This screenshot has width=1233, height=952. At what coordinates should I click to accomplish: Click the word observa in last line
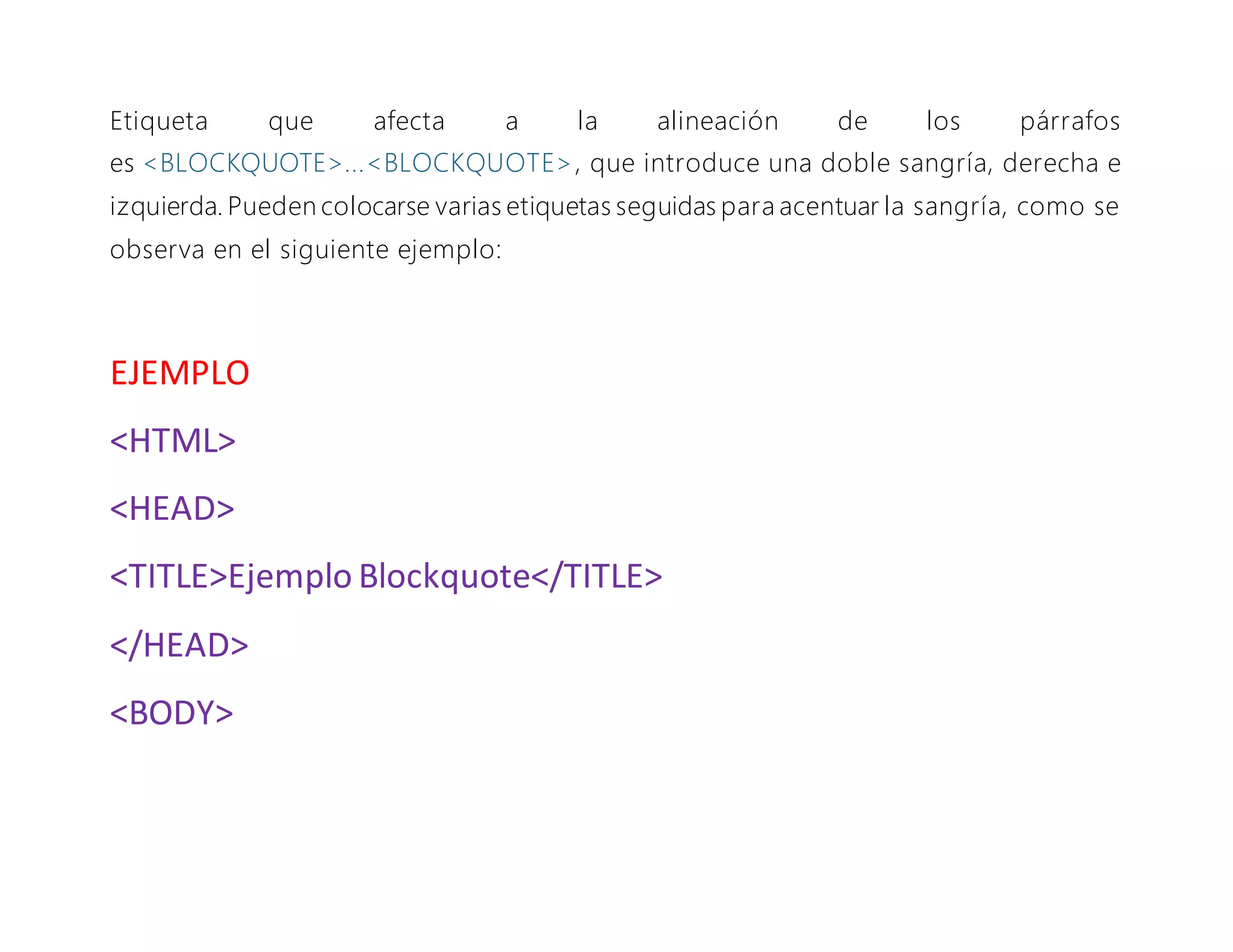[157, 249]
